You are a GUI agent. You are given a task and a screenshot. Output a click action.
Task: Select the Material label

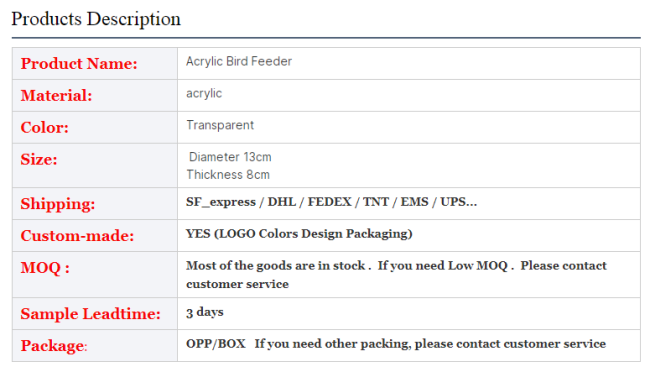[x=56, y=95]
